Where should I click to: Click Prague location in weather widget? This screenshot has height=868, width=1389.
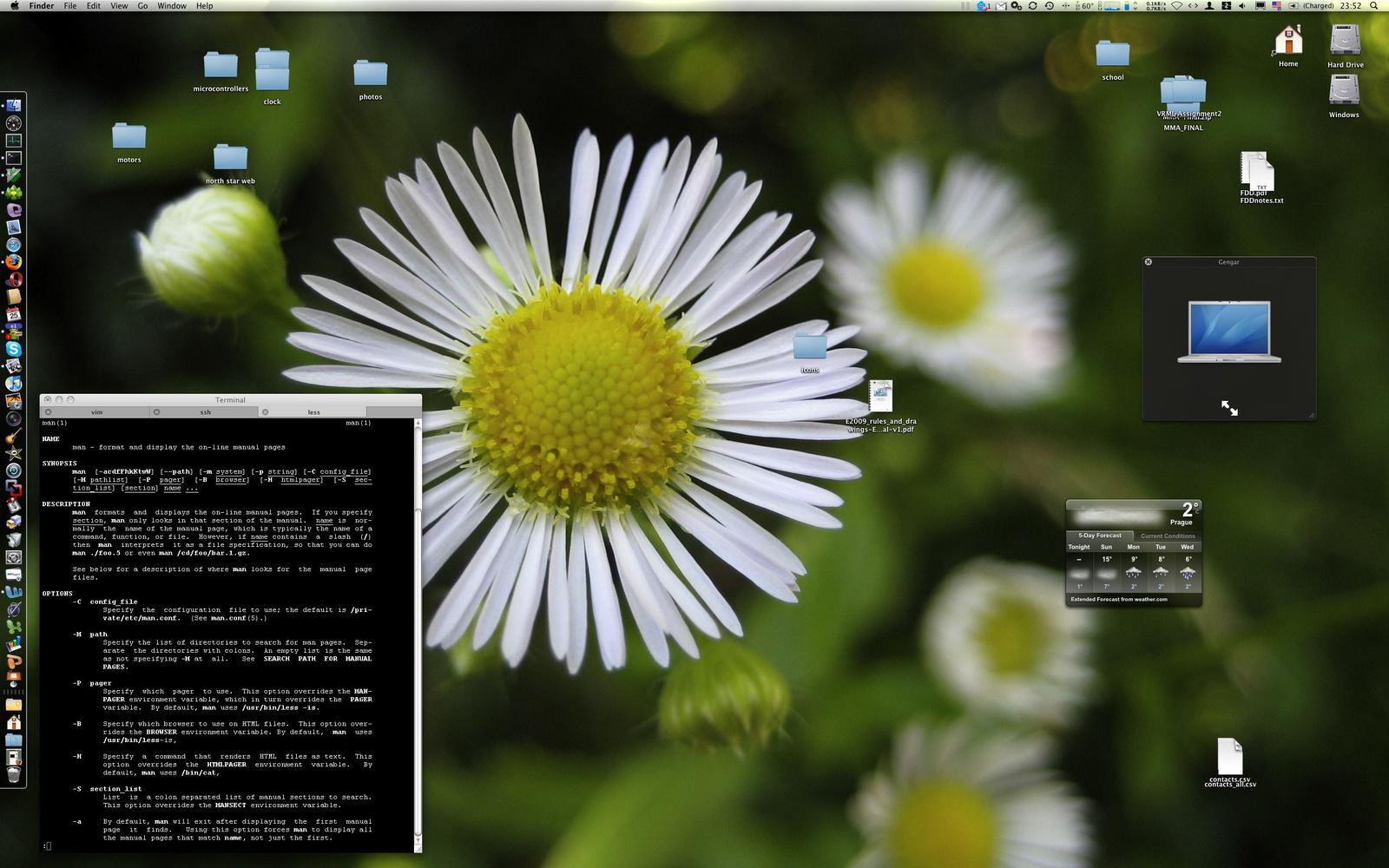(x=1182, y=523)
